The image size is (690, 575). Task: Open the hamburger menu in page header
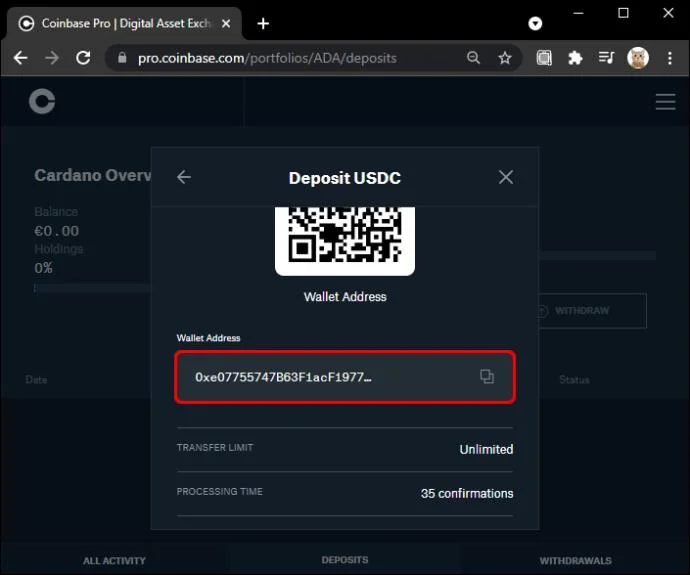[x=665, y=102]
